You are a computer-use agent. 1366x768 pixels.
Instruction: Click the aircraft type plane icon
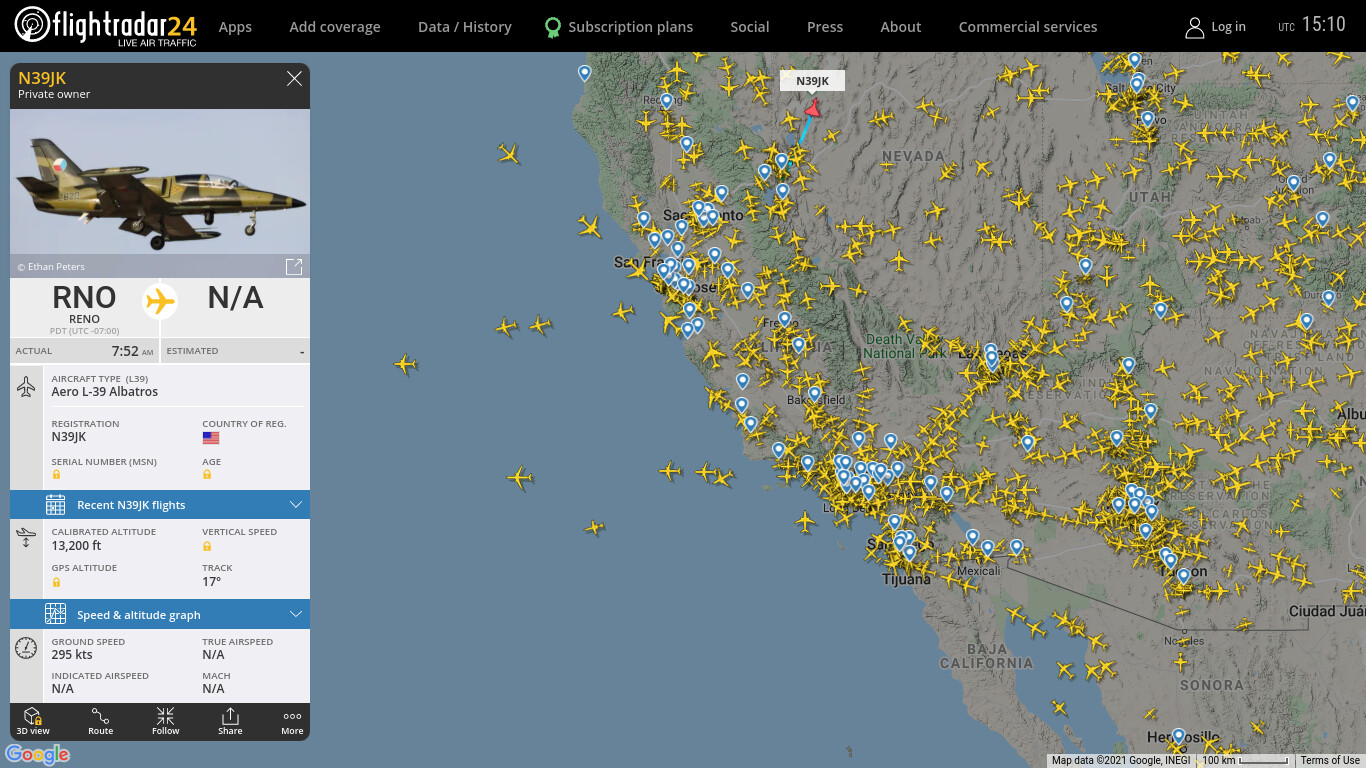click(x=26, y=387)
